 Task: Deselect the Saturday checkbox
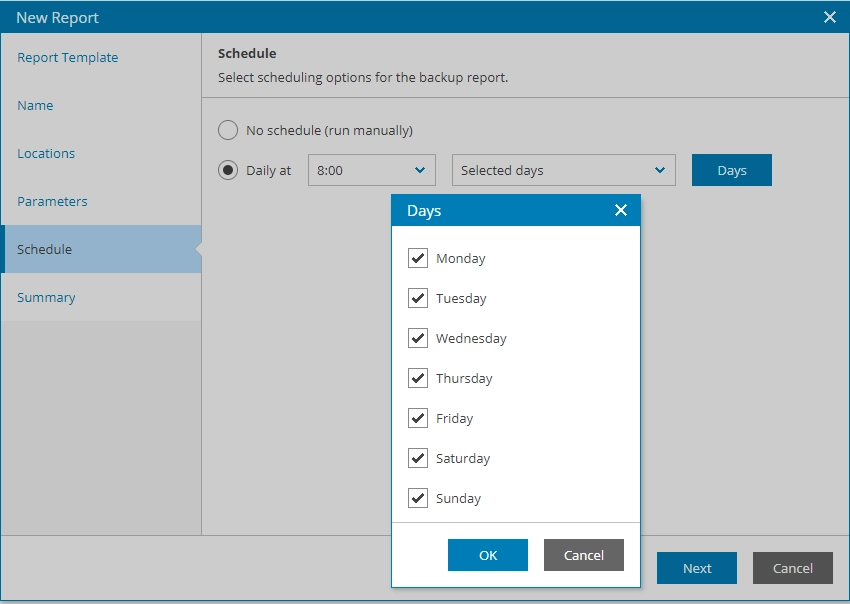418,458
